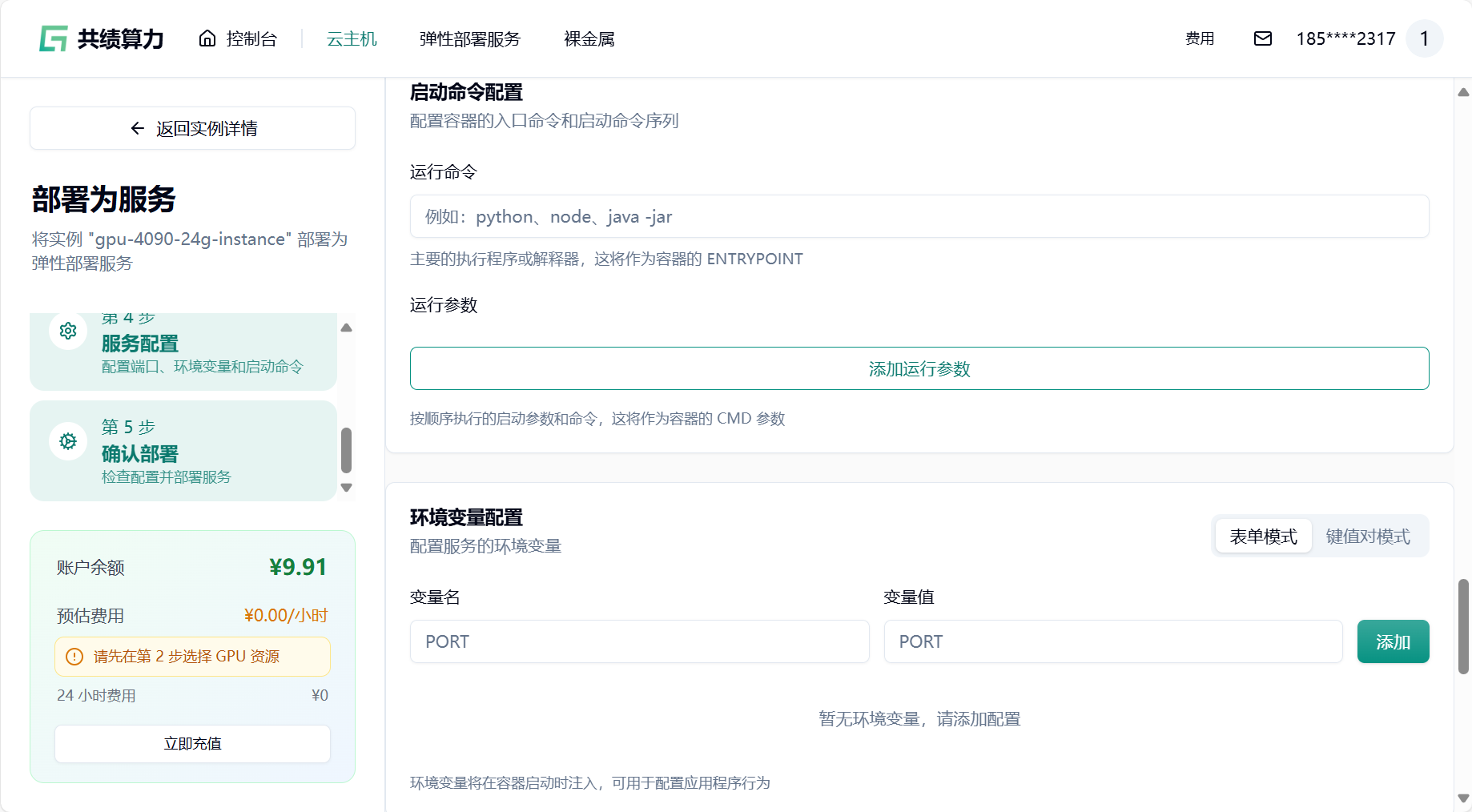The height and width of the screenshot is (812, 1472).
Task: Click the 共绩算力 logo icon
Action: tap(54, 38)
